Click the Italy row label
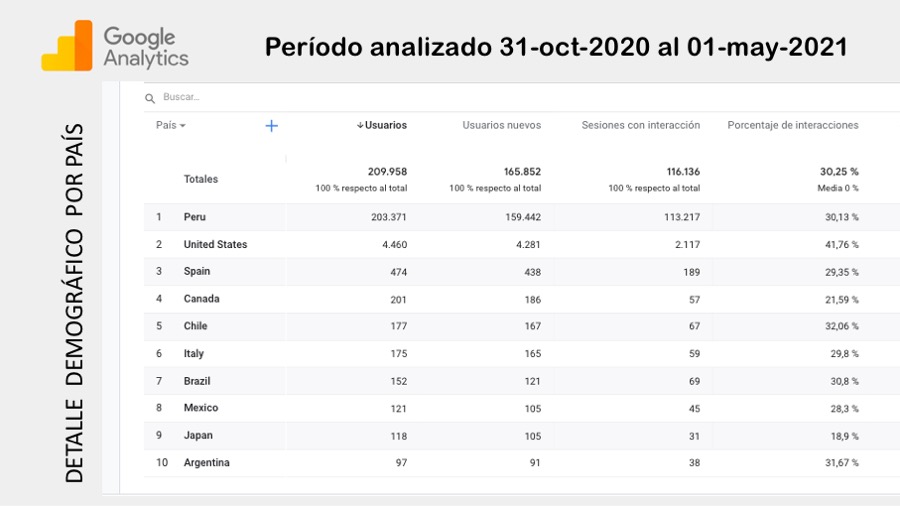Screen dimensions: 900x506 pos(194,353)
